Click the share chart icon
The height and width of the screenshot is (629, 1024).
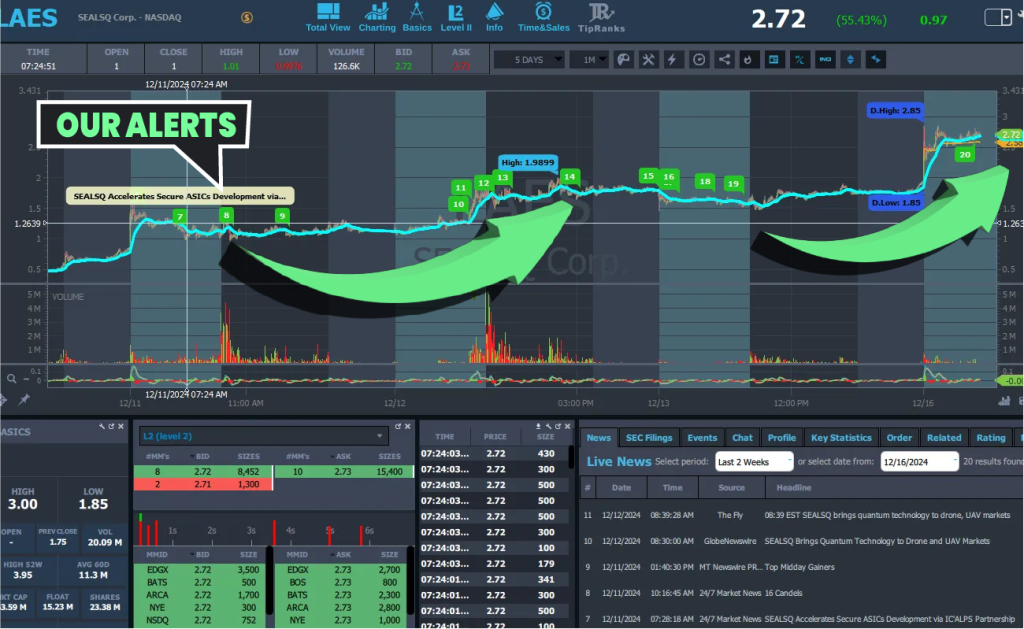coord(724,60)
